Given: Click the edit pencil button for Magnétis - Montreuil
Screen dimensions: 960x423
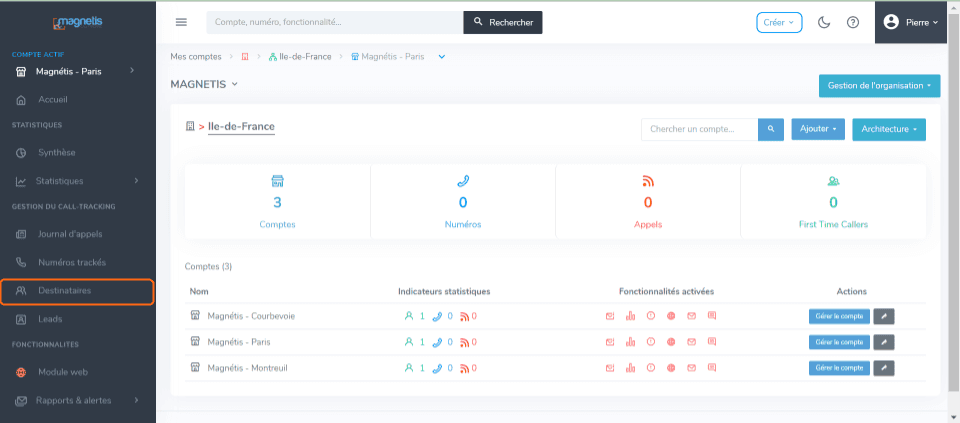Looking at the screenshot, I should [x=883, y=368].
